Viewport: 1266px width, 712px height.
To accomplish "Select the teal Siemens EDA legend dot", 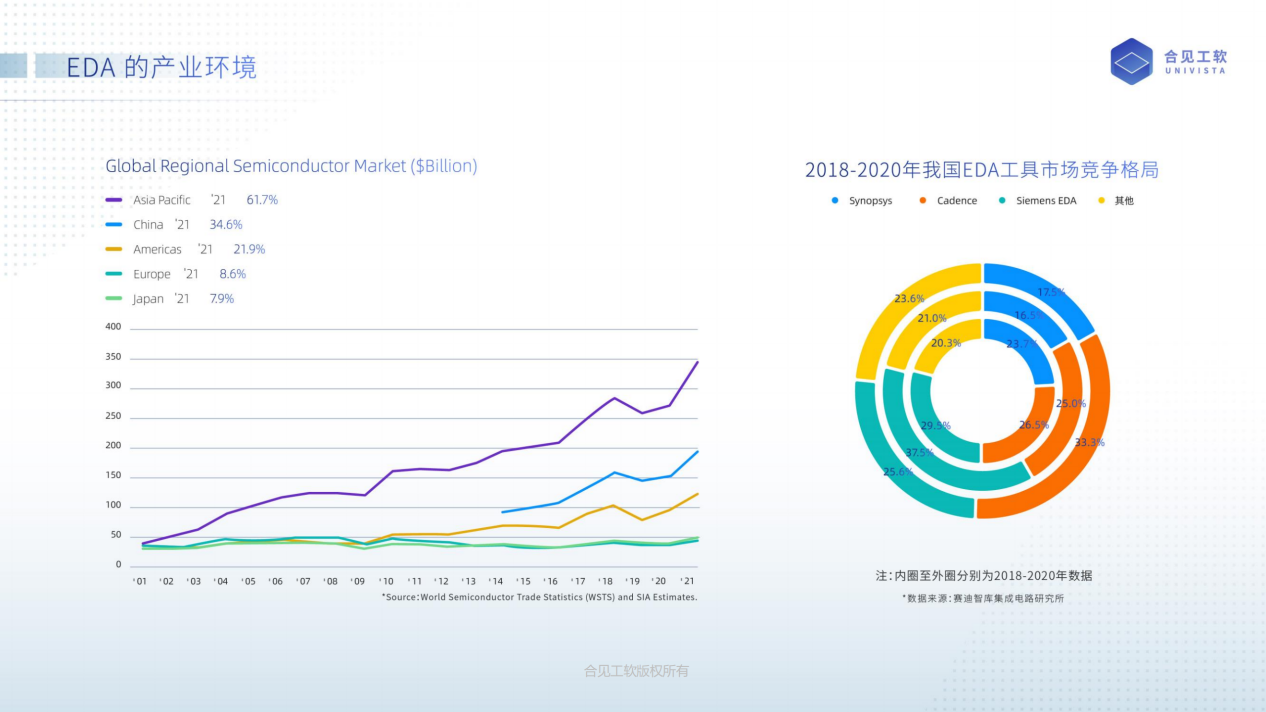I will tap(1002, 201).
